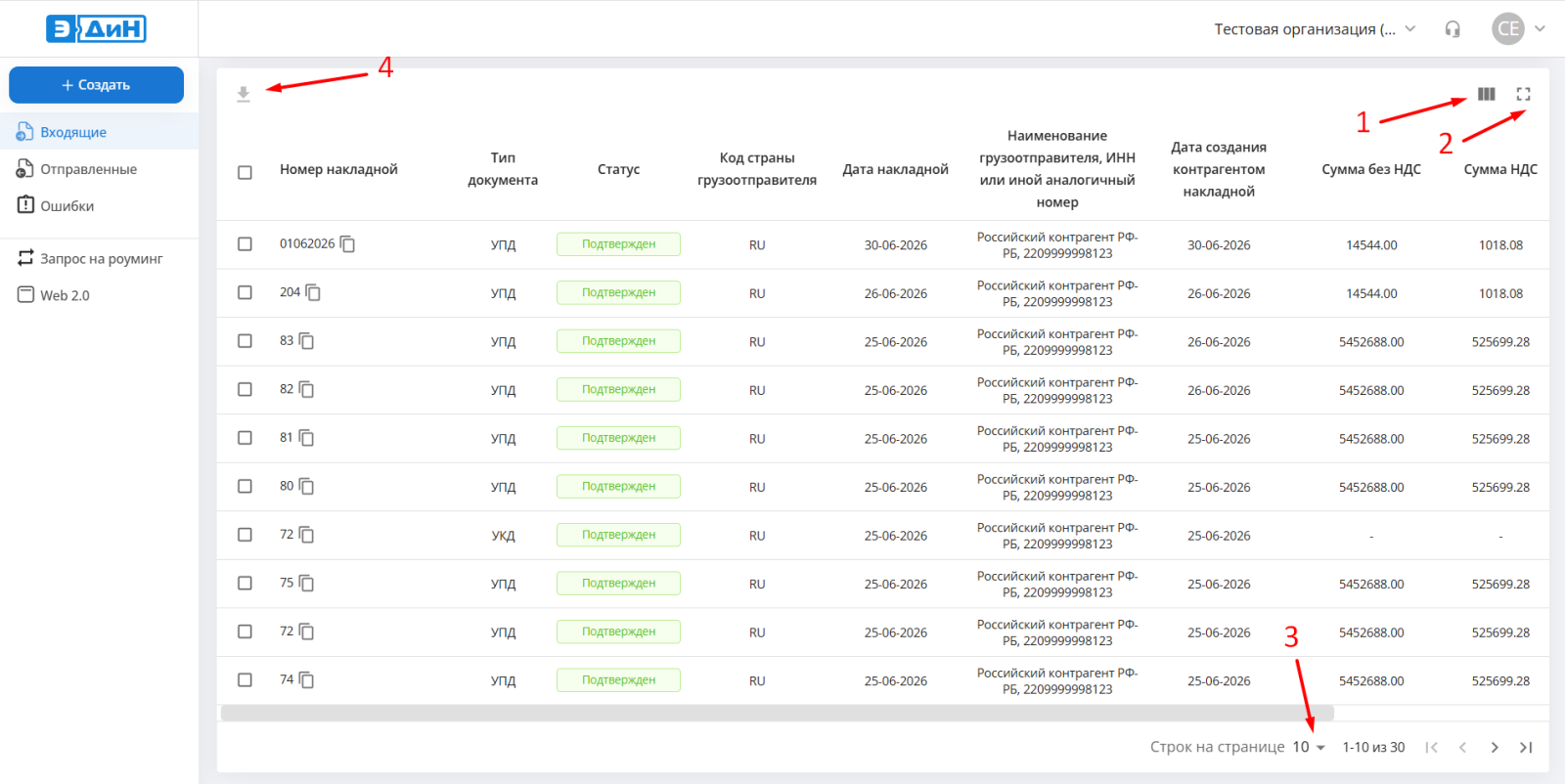
Task: Copy invoice number 204
Action: pyautogui.click(x=313, y=292)
